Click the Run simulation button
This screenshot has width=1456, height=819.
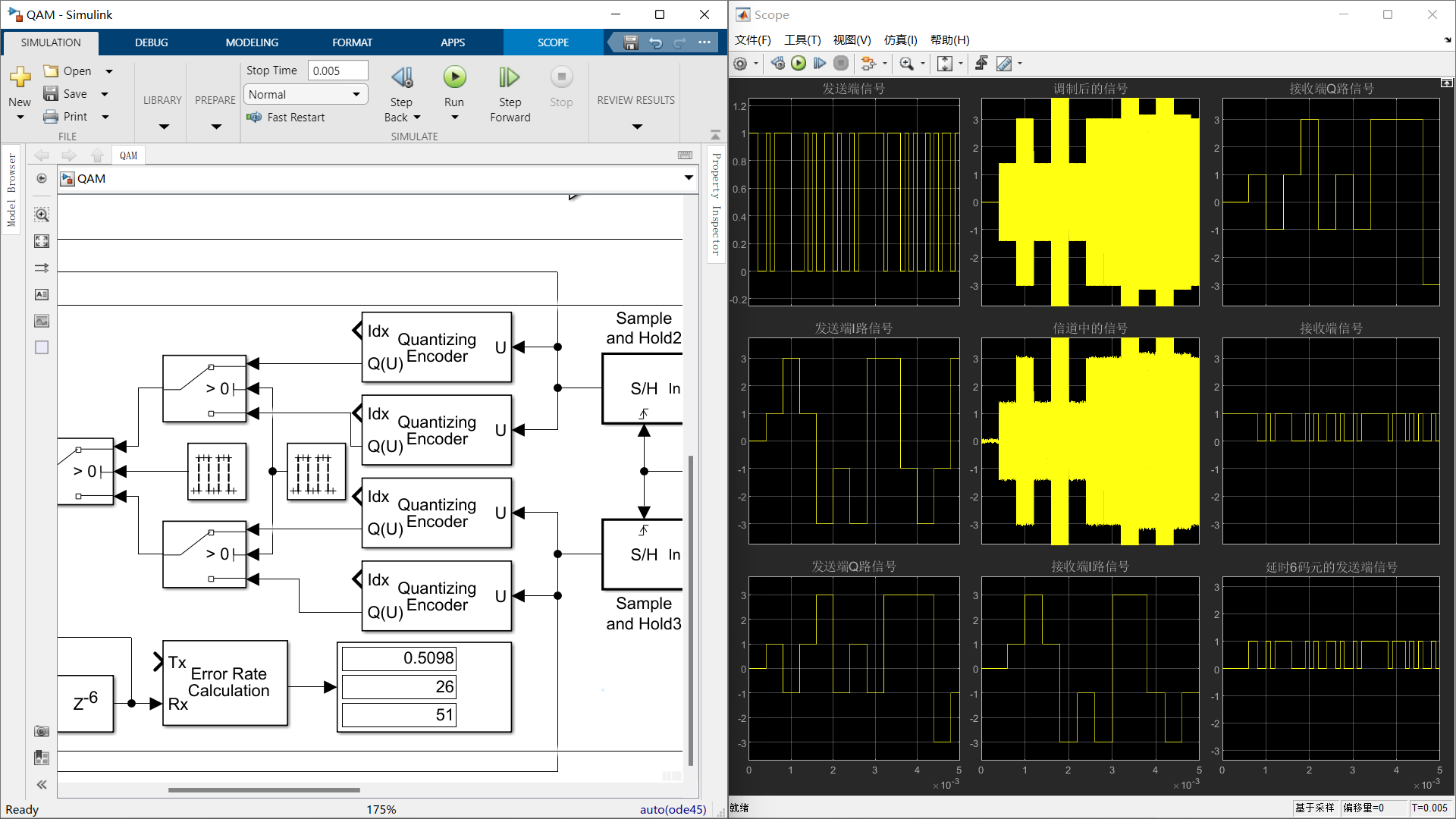click(x=454, y=77)
